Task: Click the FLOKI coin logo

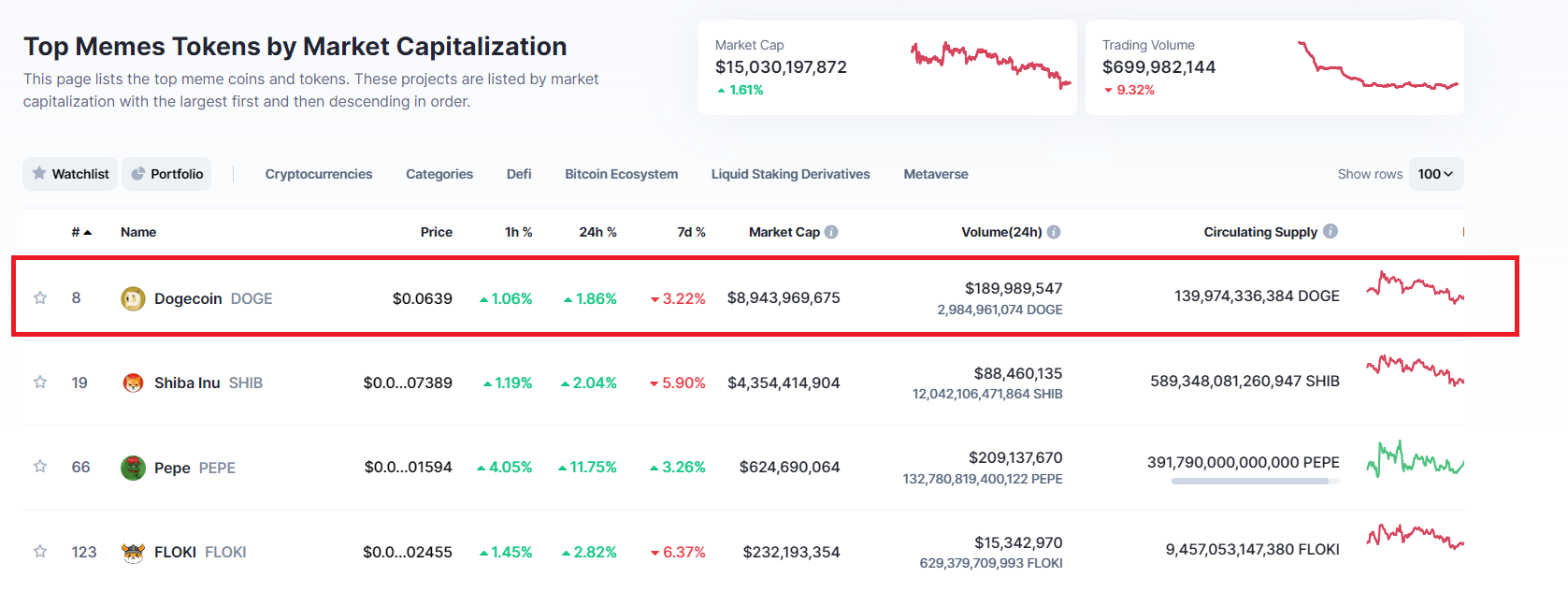Action: tap(133, 552)
